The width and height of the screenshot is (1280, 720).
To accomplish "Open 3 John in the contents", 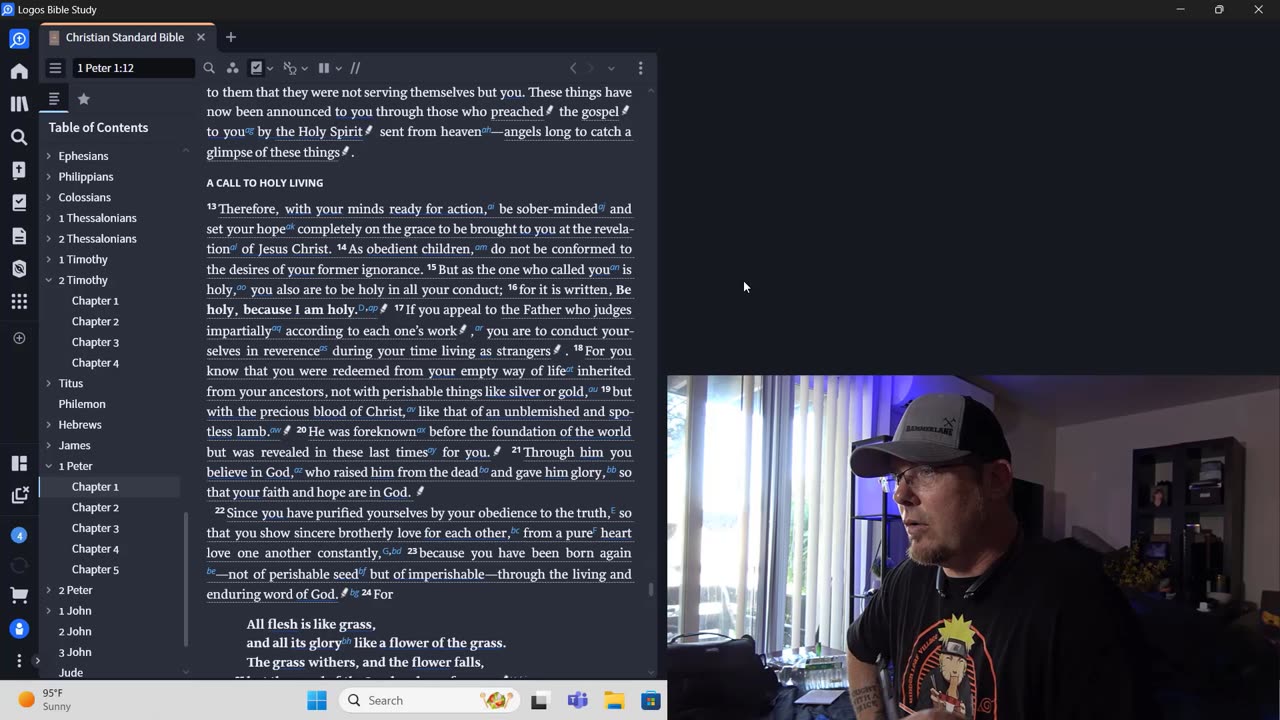I will pyautogui.click(x=75, y=652).
